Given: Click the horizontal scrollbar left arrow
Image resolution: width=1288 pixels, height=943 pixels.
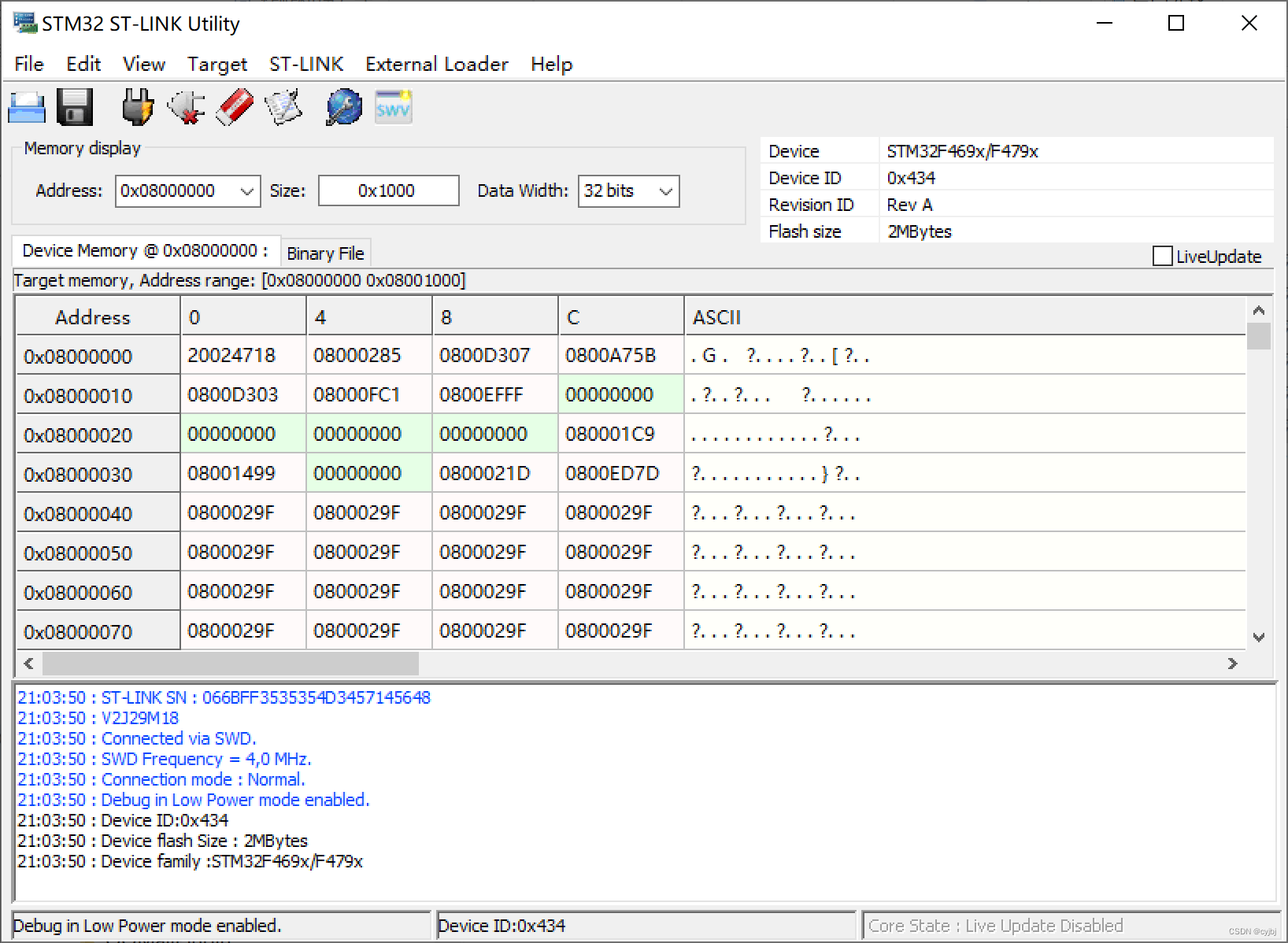Looking at the screenshot, I should click(x=28, y=664).
